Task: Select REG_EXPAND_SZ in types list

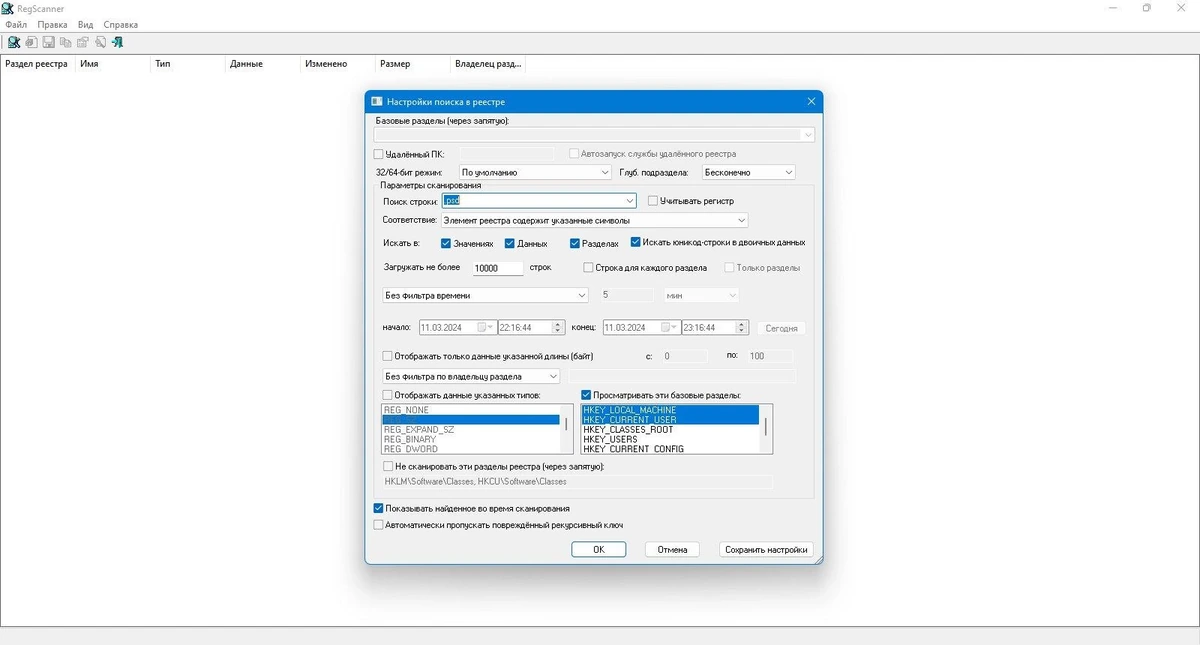Action: pyautogui.click(x=471, y=430)
